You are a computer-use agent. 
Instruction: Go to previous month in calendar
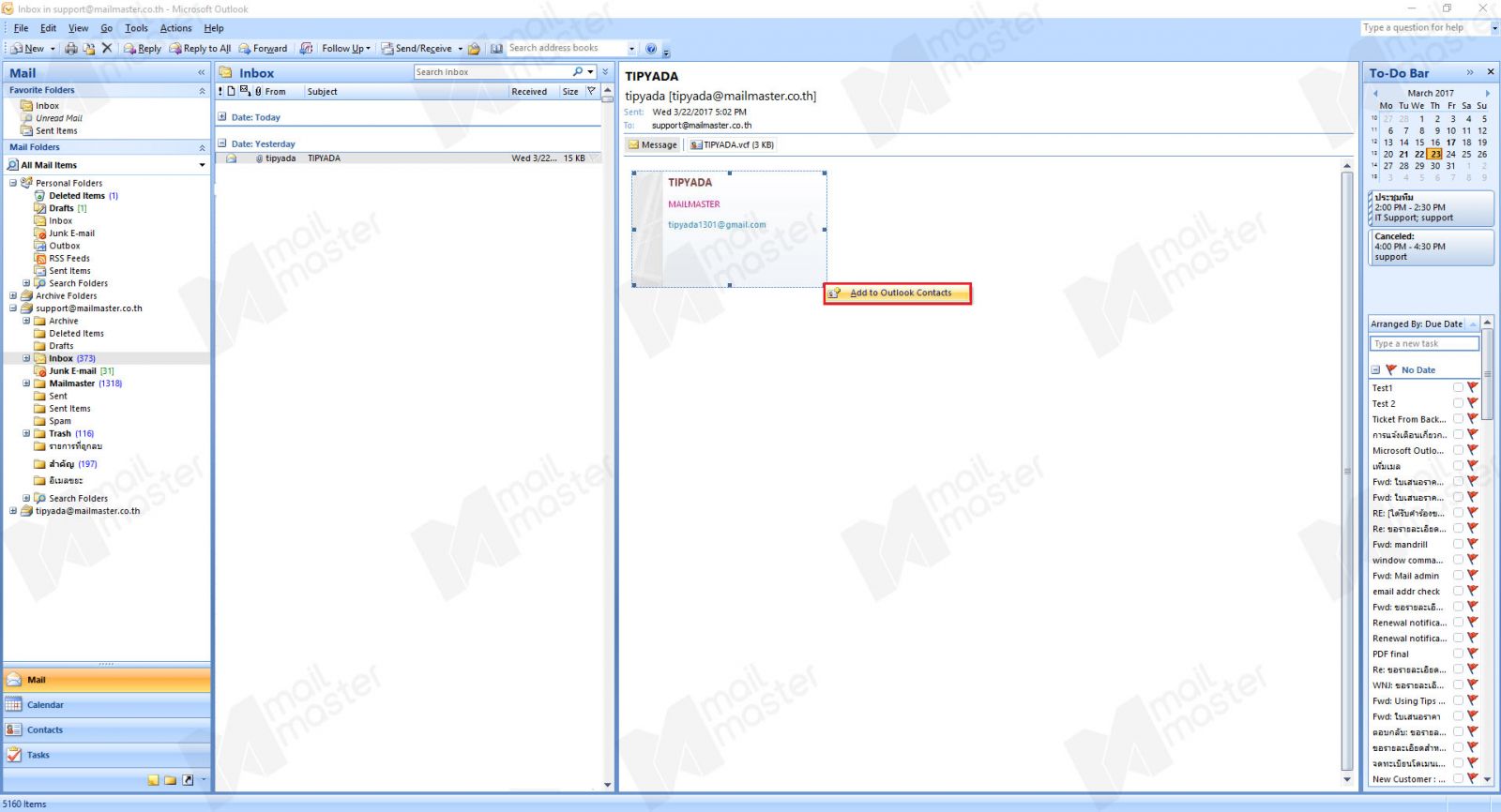click(x=1375, y=93)
